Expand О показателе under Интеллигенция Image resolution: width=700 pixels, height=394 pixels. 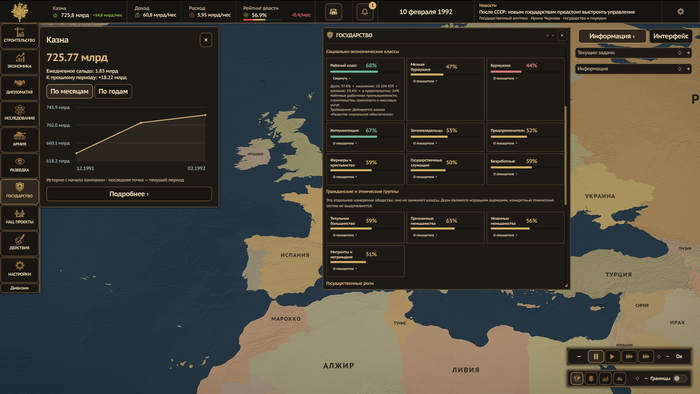(345, 143)
